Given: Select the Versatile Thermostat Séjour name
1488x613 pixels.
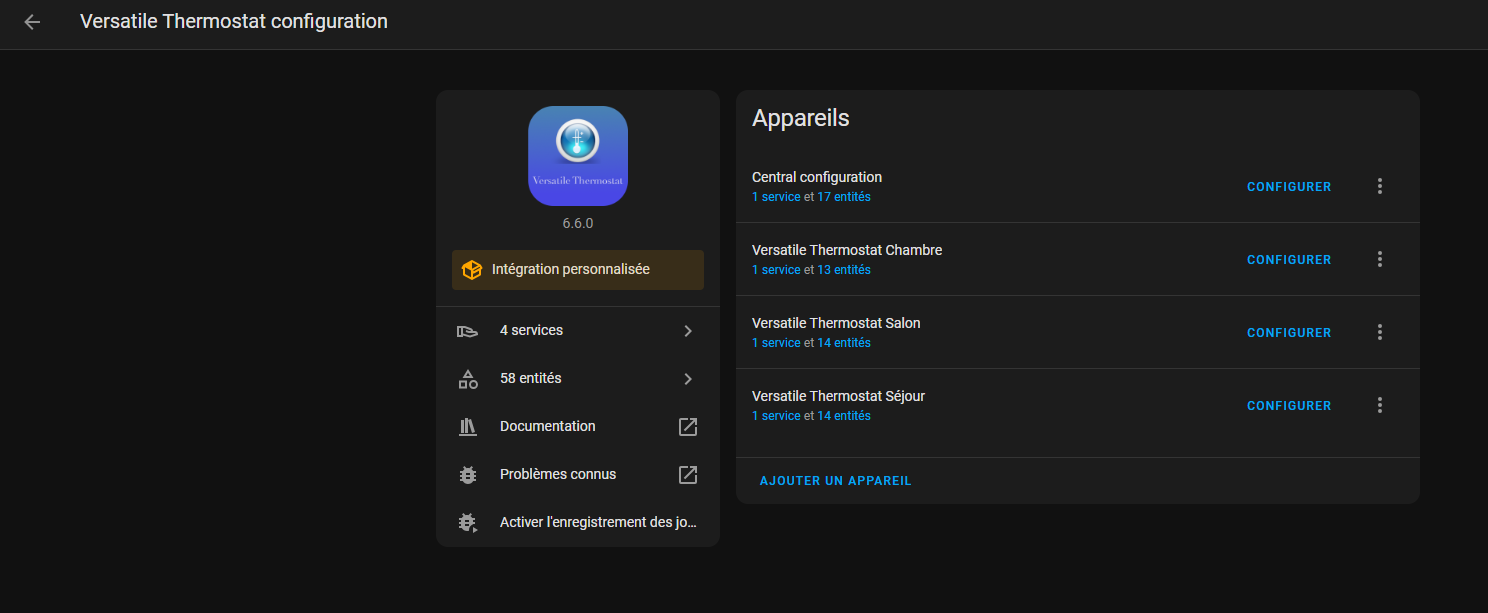Looking at the screenshot, I should coord(838,396).
